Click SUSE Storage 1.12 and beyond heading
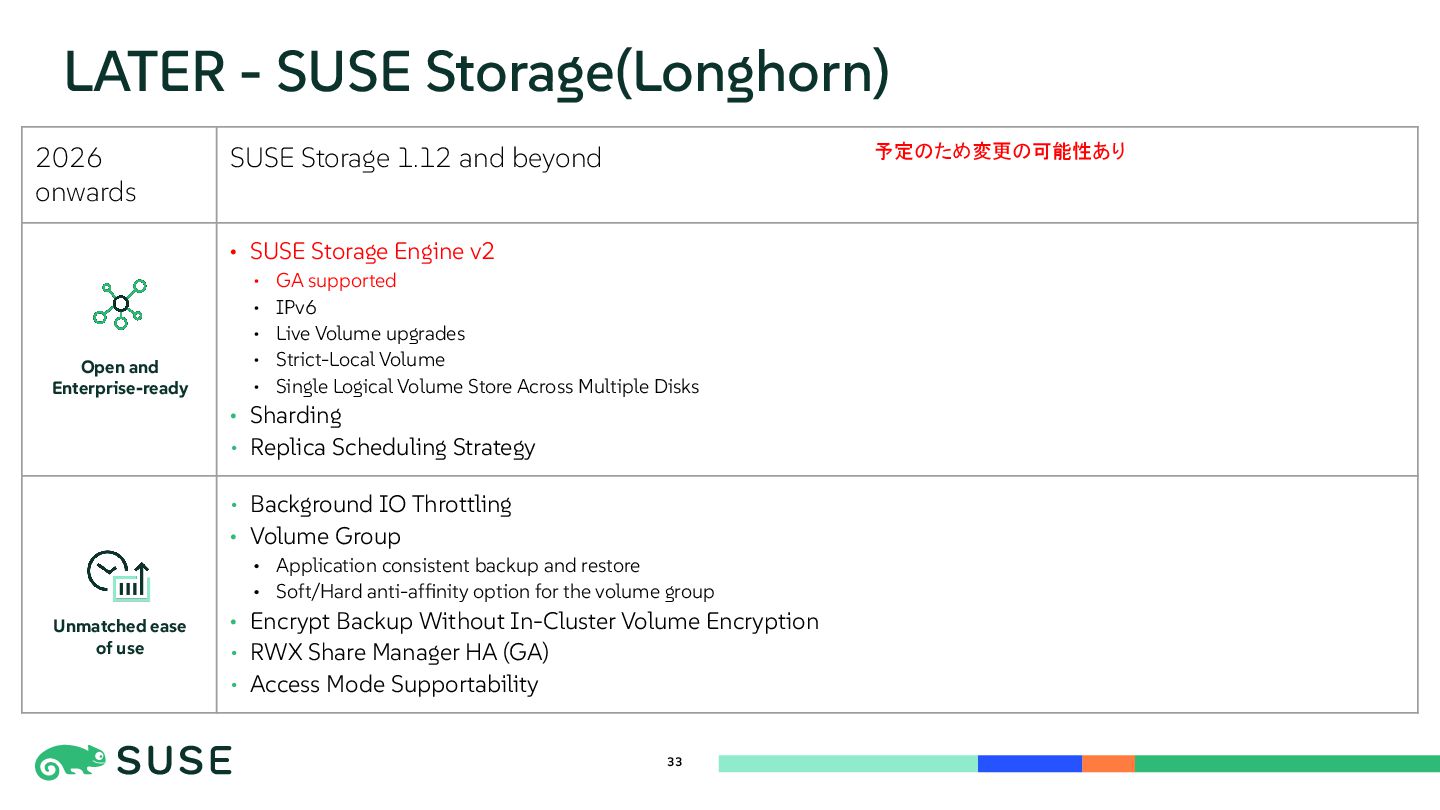Viewport: 1440px width, 810px height. (415, 158)
